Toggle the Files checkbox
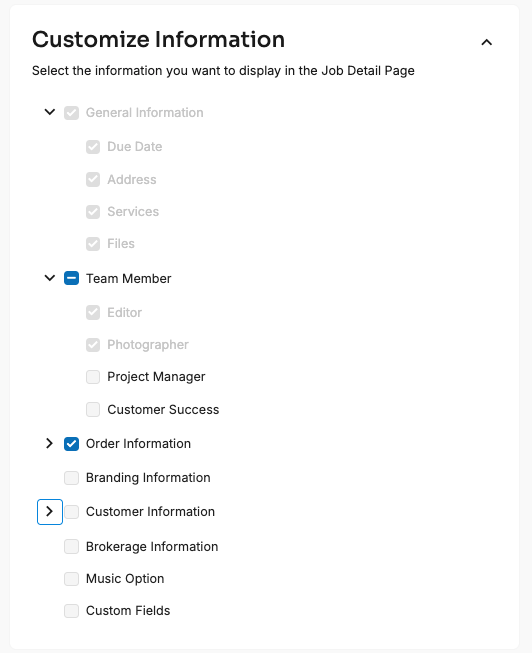 point(93,244)
